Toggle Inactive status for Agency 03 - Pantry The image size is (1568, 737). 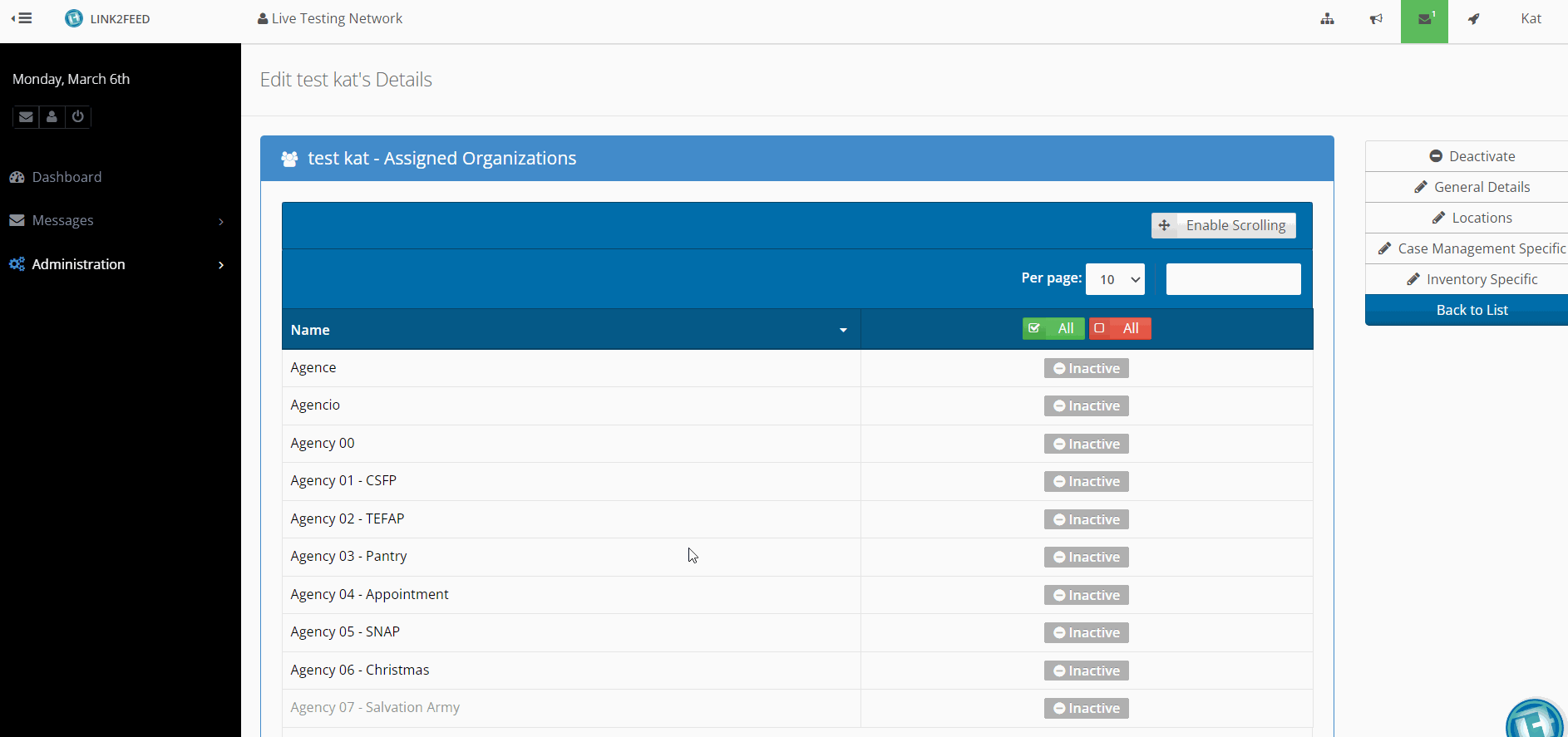click(1086, 557)
